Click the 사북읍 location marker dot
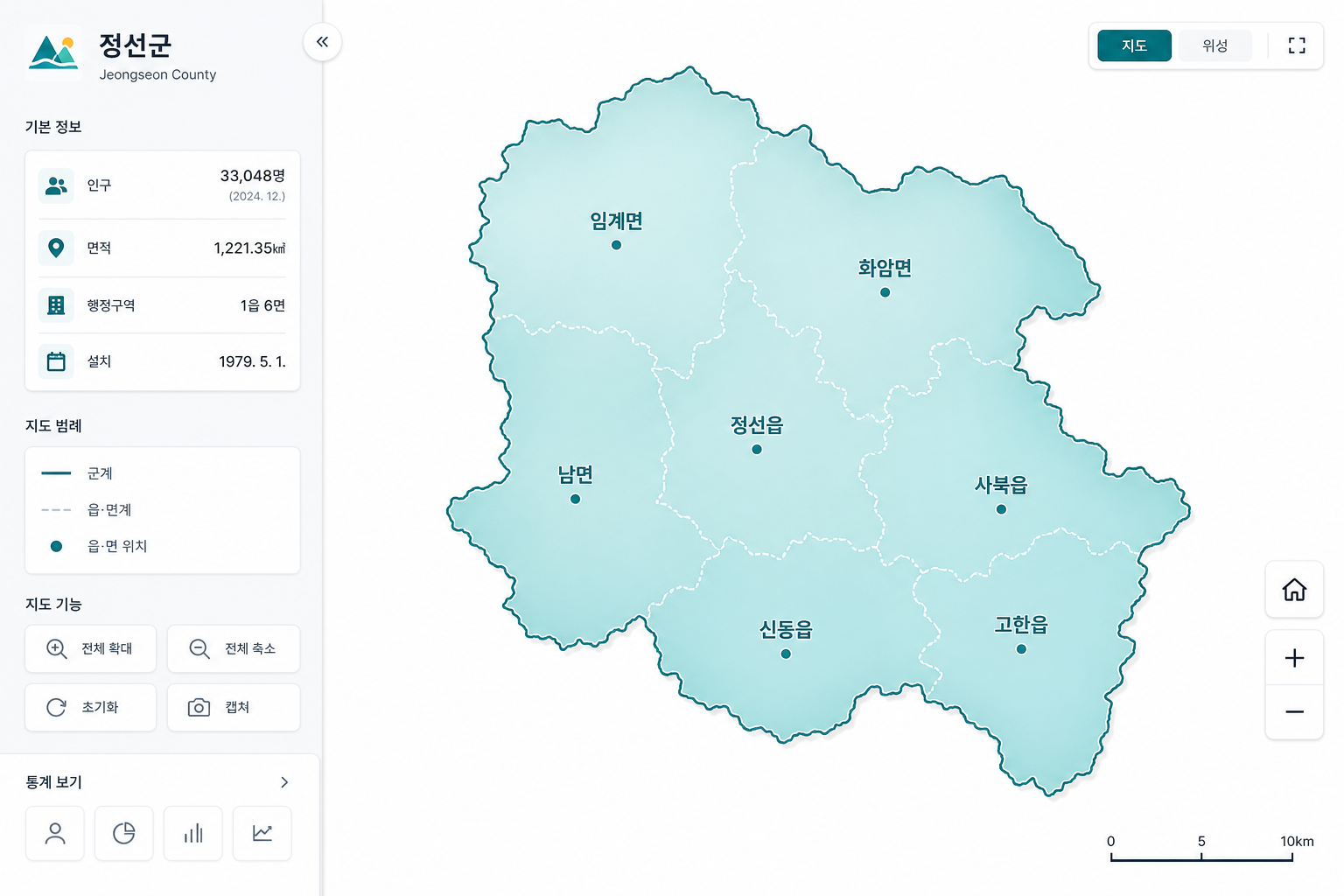Screen dimensions: 1344x896 pos(1002,509)
